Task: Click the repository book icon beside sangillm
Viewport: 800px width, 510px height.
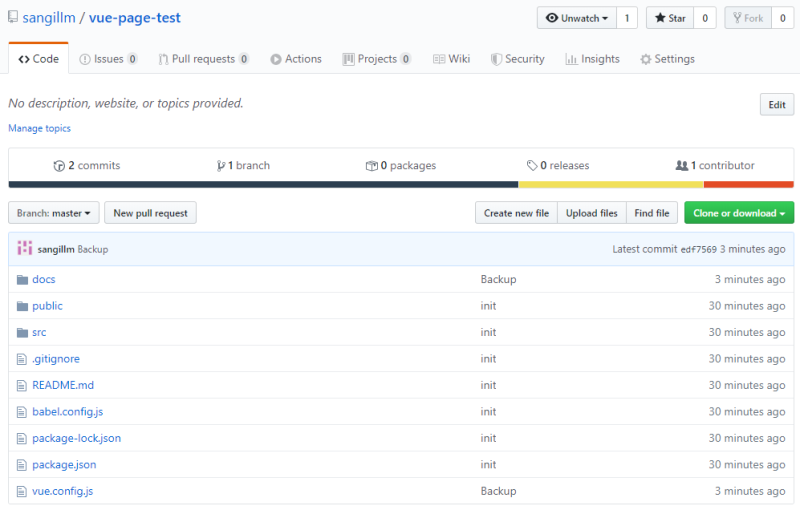Action: (x=13, y=17)
